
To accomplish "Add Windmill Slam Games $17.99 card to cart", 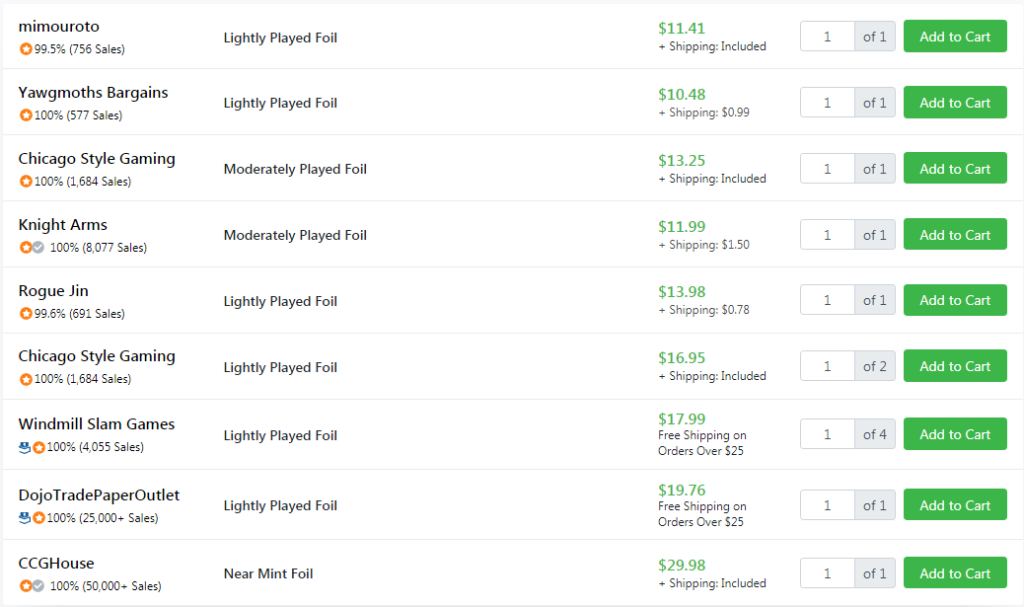I will 955,434.
